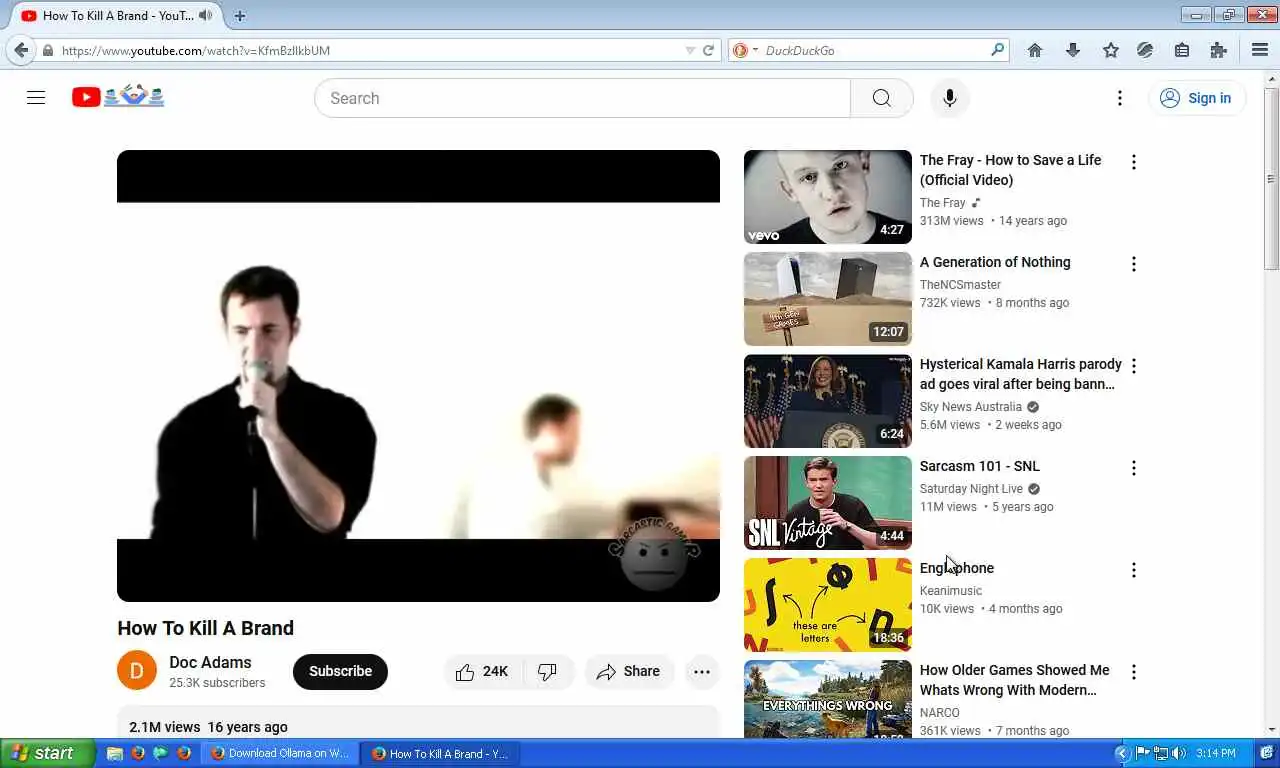This screenshot has width=1280, height=768.
Task: Click the padlock site-info icon
Action: click(x=48, y=51)
